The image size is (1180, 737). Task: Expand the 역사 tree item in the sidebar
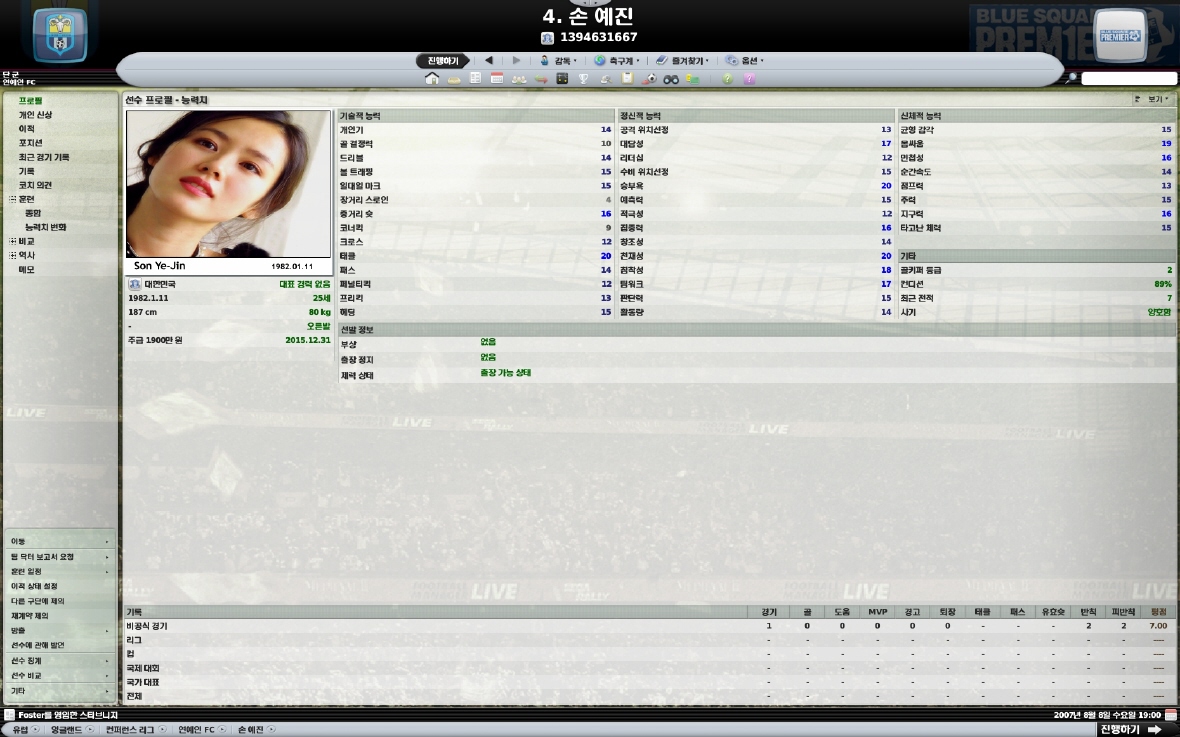13,255
